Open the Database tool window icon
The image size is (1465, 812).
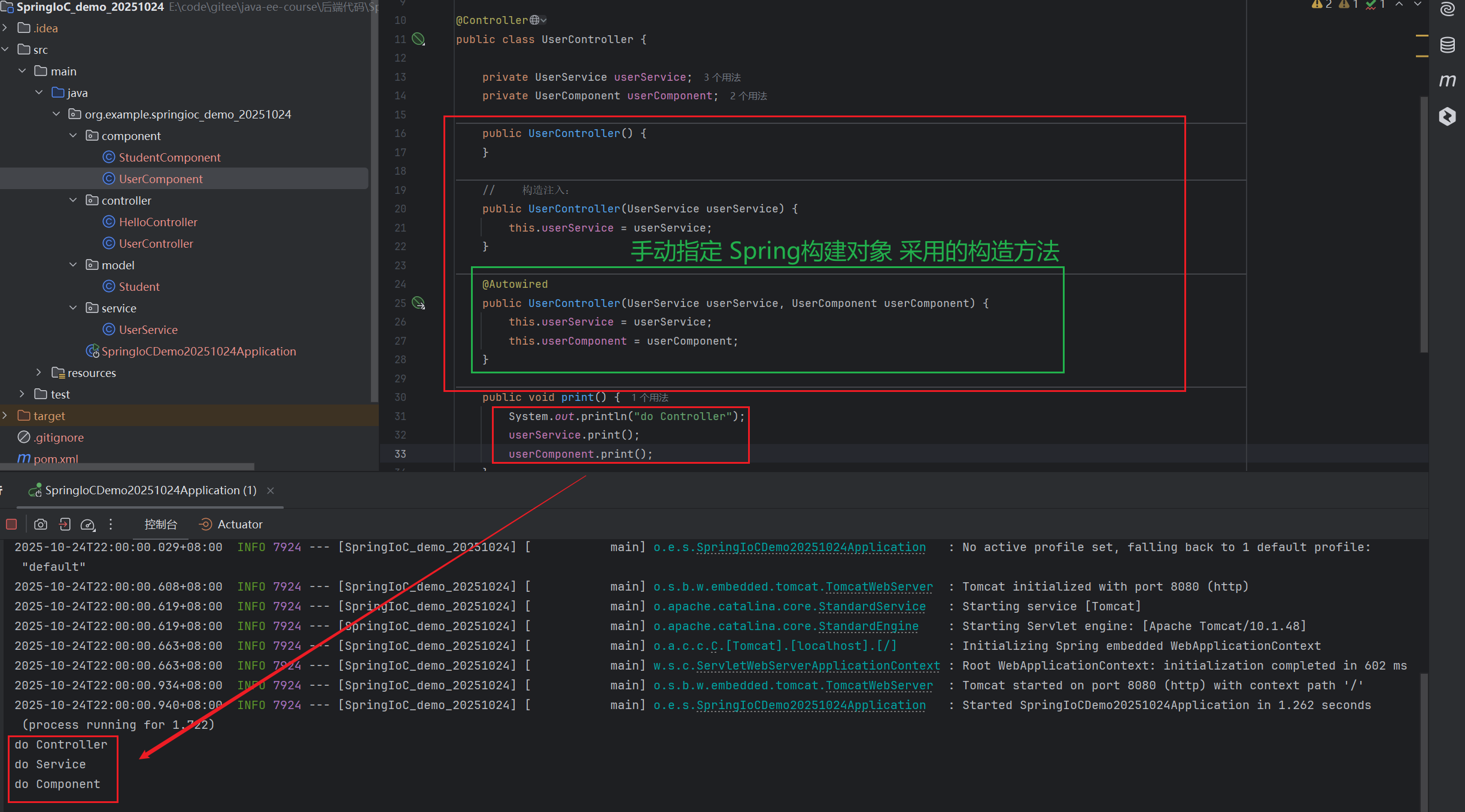[x=1447, y=45]
